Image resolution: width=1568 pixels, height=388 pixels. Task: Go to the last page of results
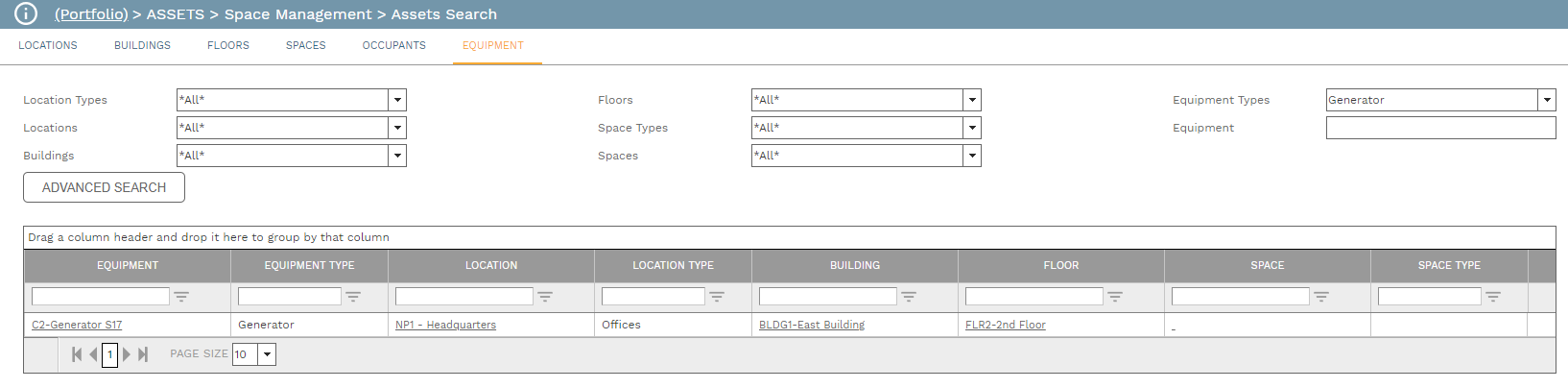(143, 354)
